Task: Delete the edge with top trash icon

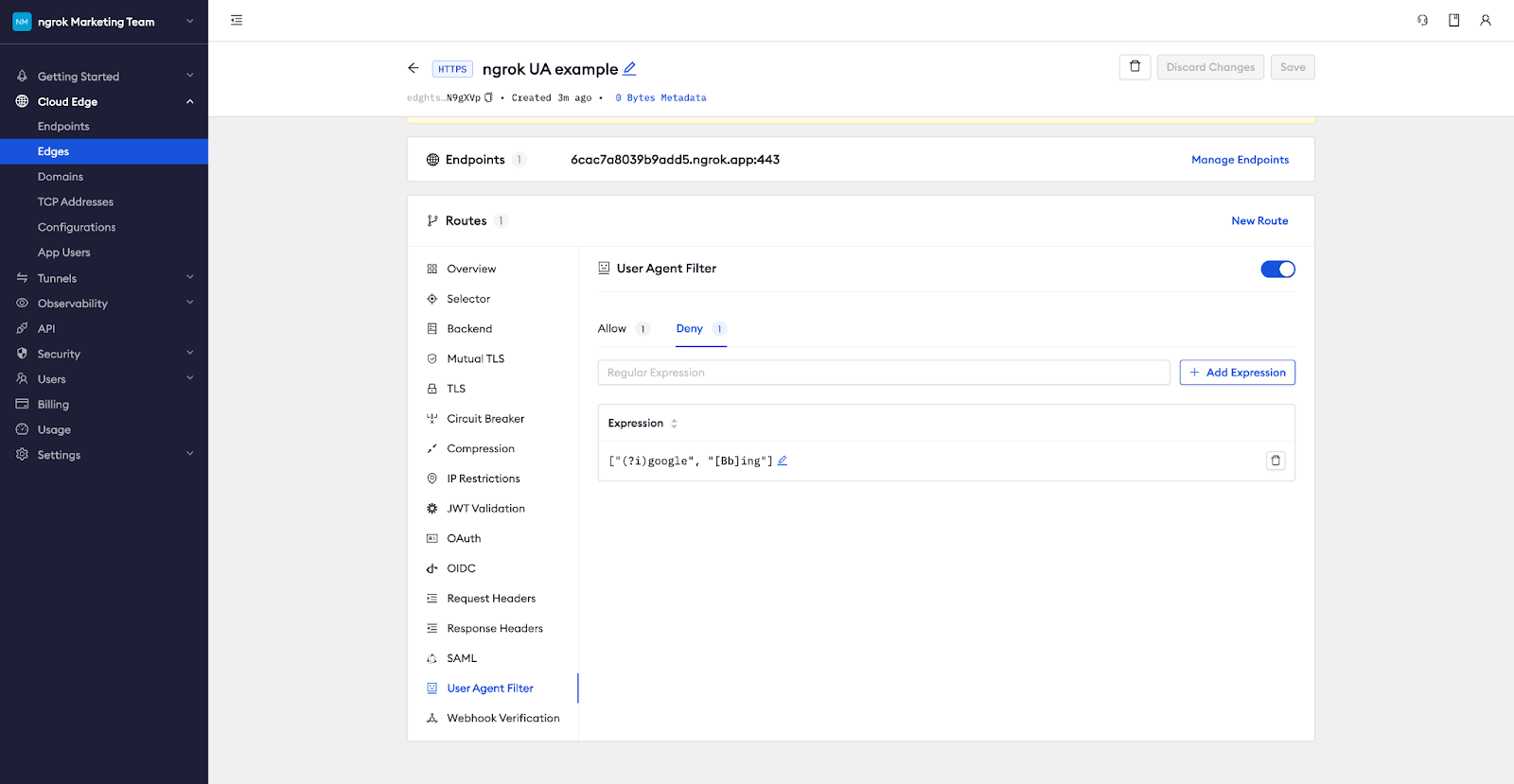Action: point(1135,67)
